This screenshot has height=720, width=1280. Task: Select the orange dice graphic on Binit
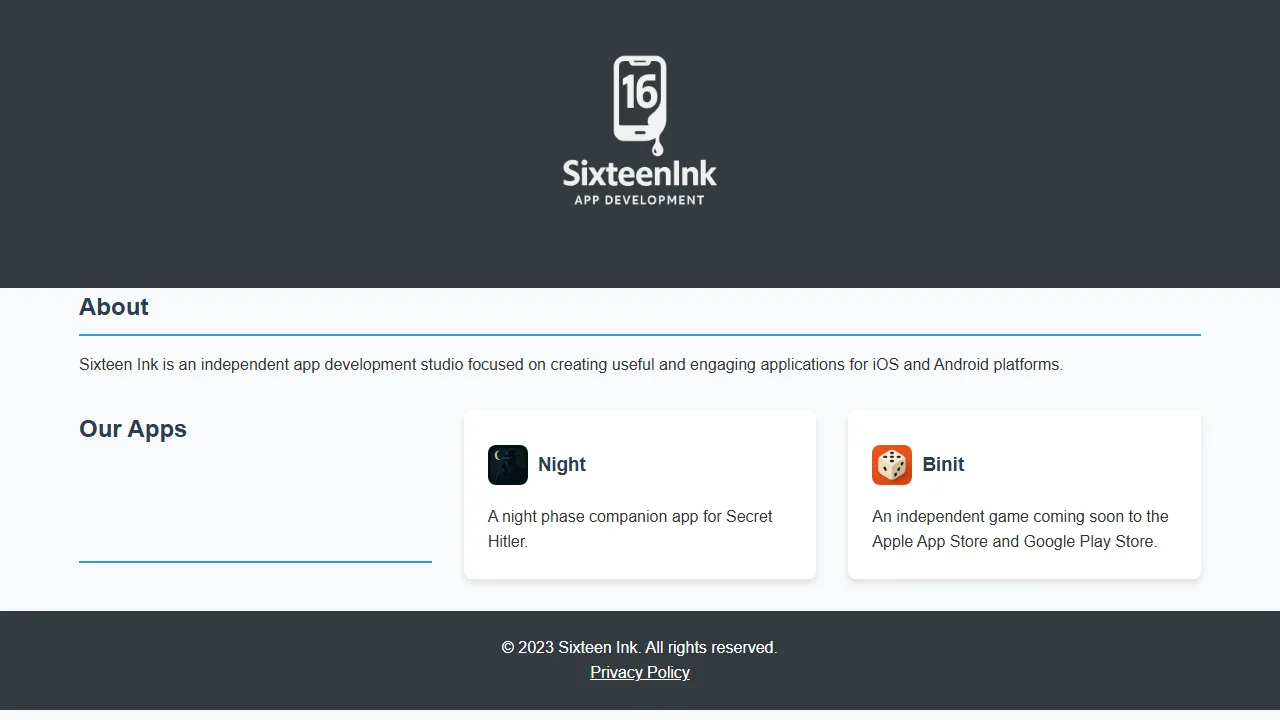(x=891, y=464)
